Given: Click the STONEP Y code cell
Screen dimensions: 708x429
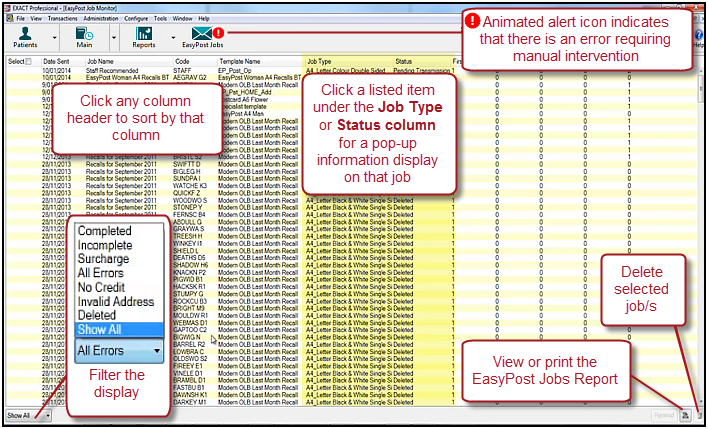Looking at the screenshot, I should click(188, 207).
